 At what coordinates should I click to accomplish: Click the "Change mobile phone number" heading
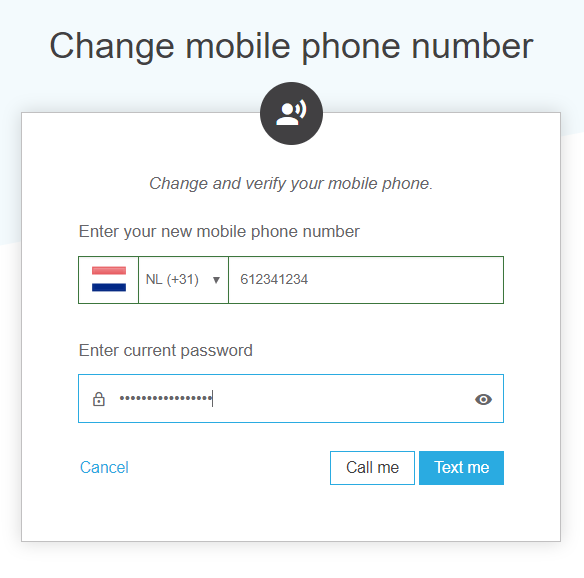pos(292,46)
